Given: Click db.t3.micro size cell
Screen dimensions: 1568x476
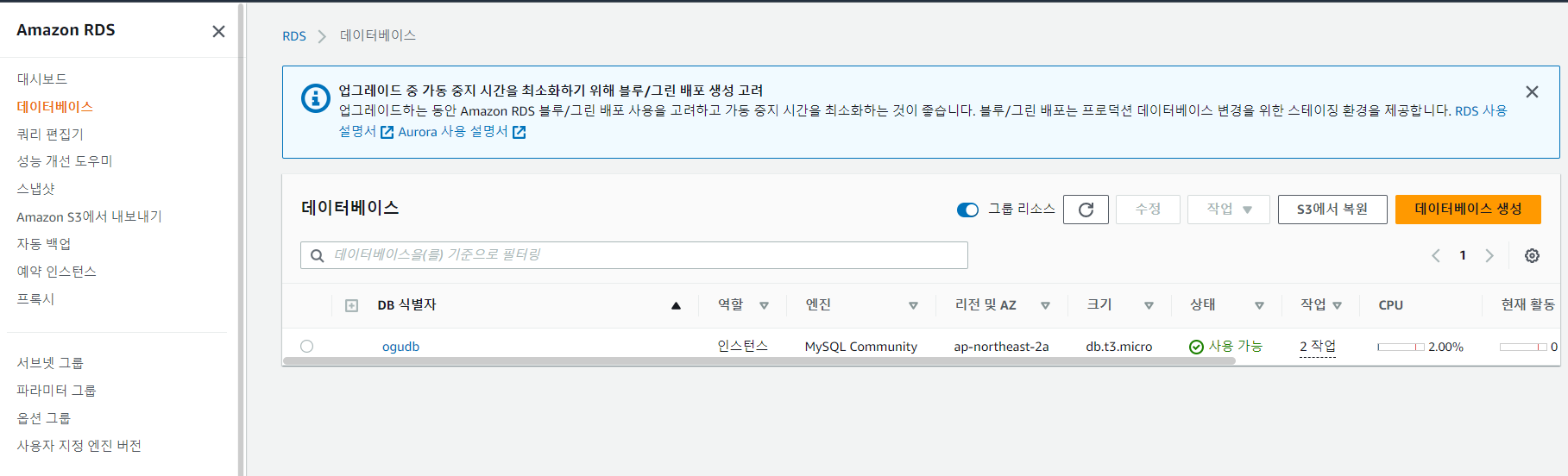Looking at the screenshot, I should tap(1119, 347).
